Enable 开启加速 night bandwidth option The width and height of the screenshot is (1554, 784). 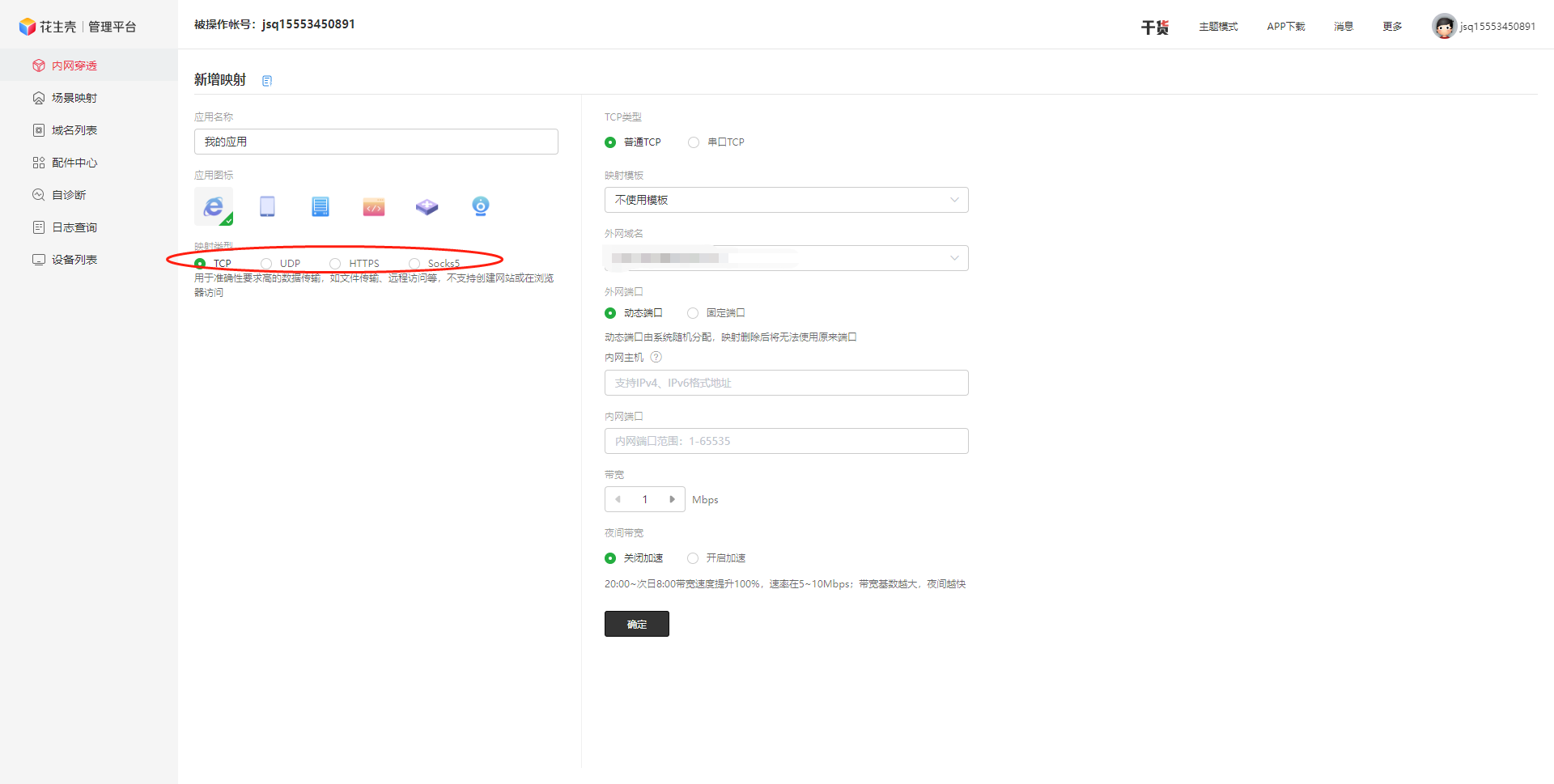pyautogui.click(x=693, y=558)
